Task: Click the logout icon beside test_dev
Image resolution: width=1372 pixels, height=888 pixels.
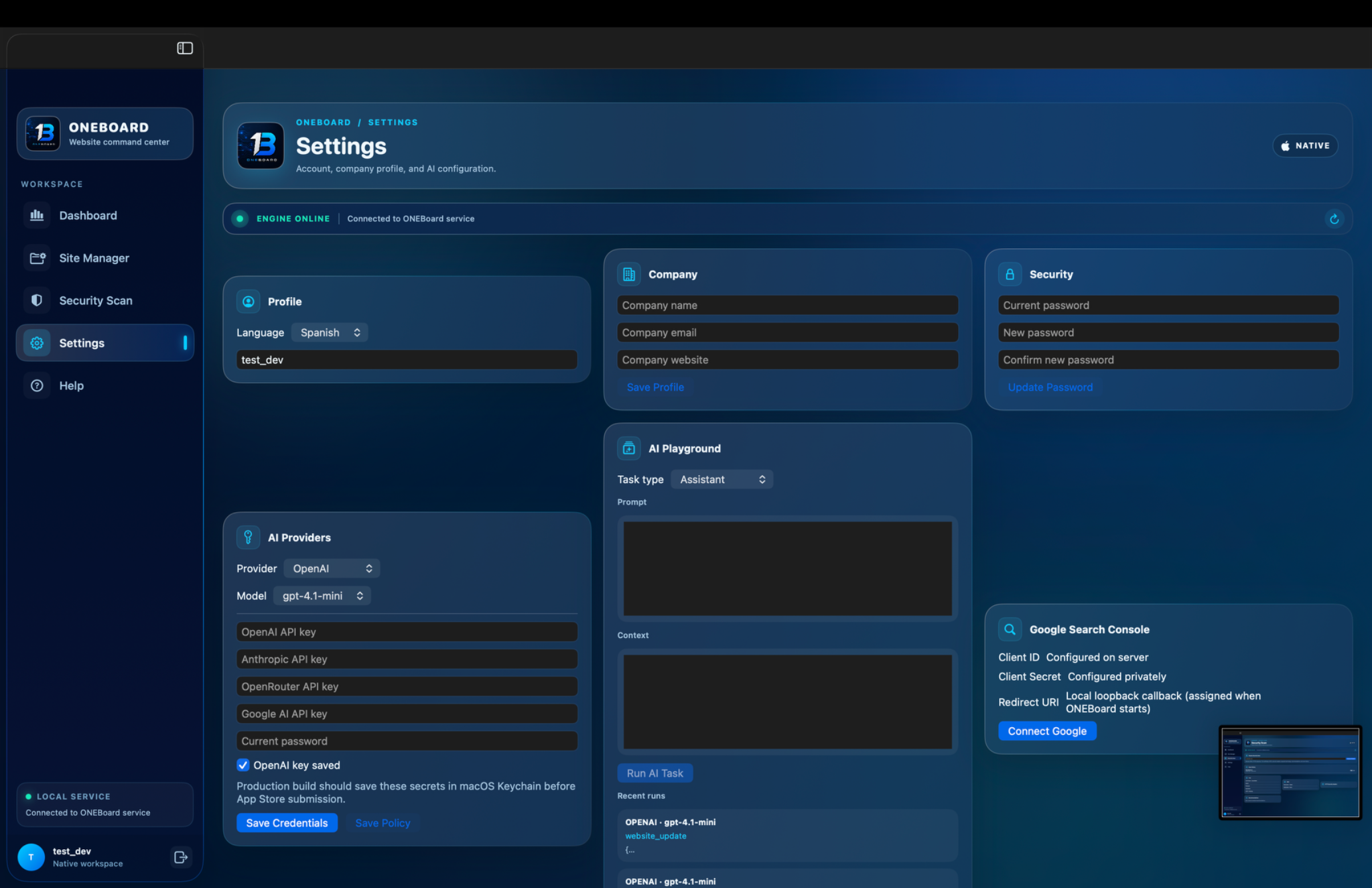Action: point(180,857)
